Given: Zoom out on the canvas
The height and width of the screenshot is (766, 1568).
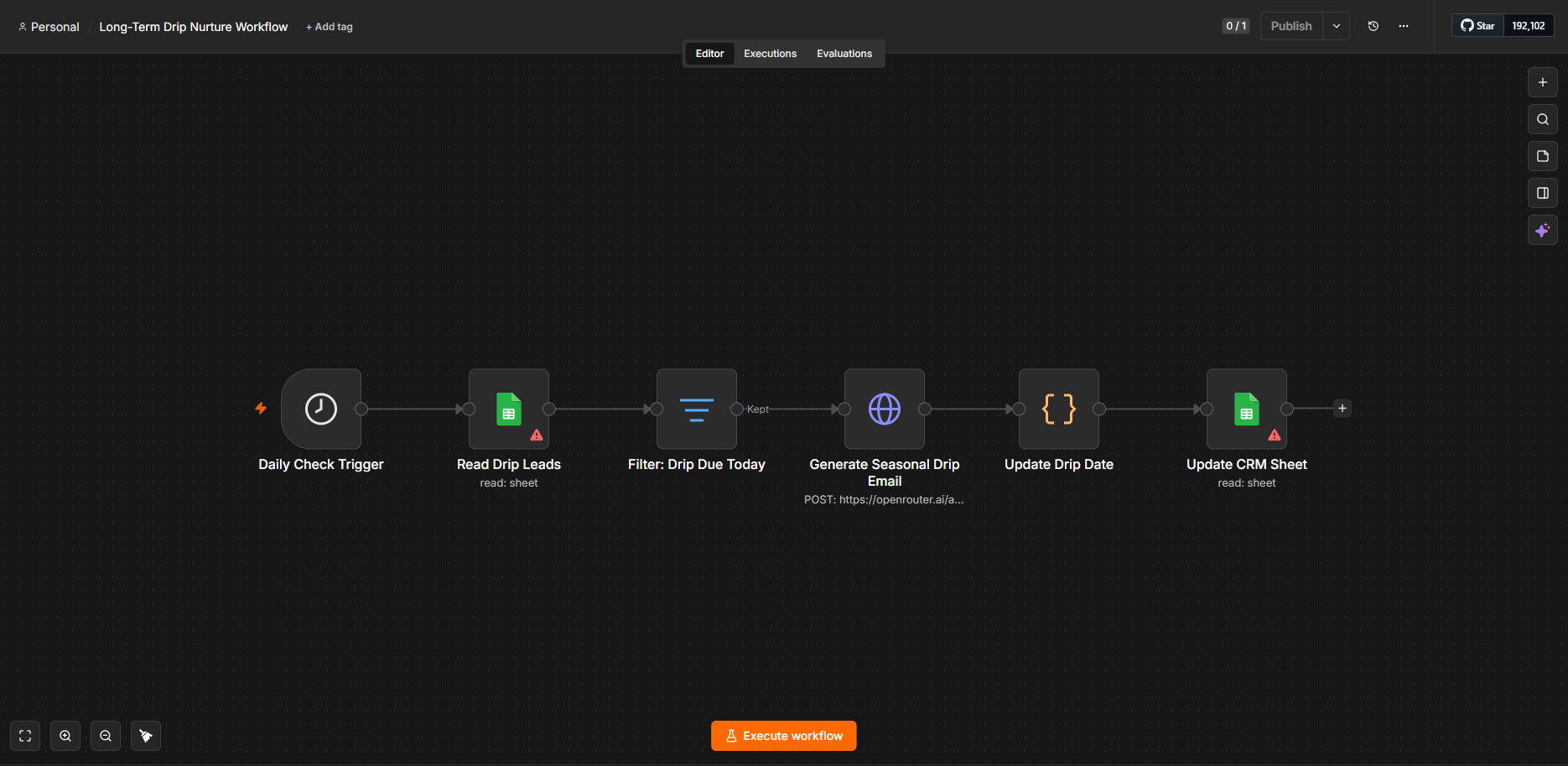Looking at the screenshot, I should coord(106,736).
